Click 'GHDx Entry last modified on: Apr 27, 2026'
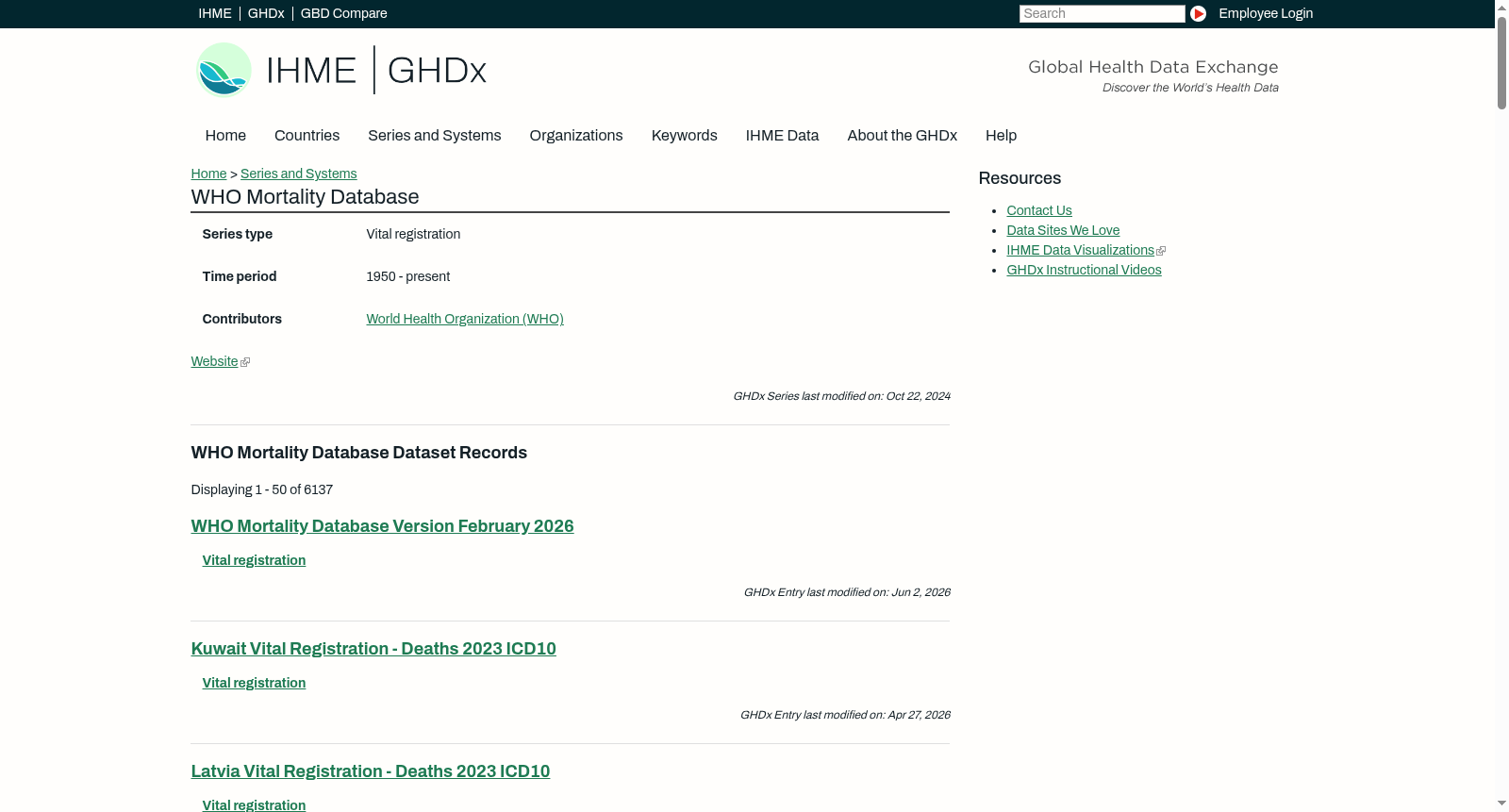This screenshot has width=1509, height=812. click(845, 715)
